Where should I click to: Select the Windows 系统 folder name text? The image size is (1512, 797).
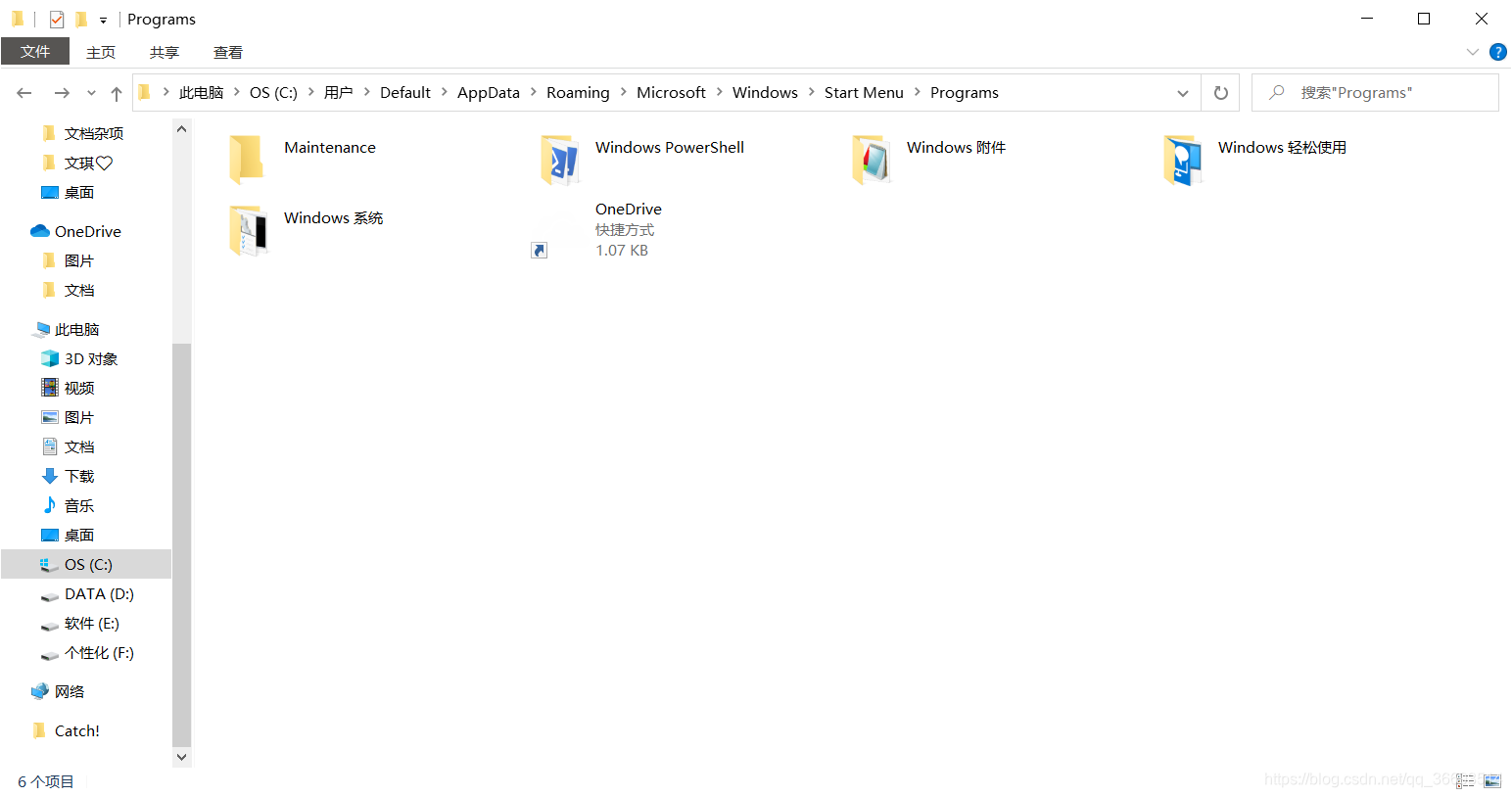coord(333,218)
